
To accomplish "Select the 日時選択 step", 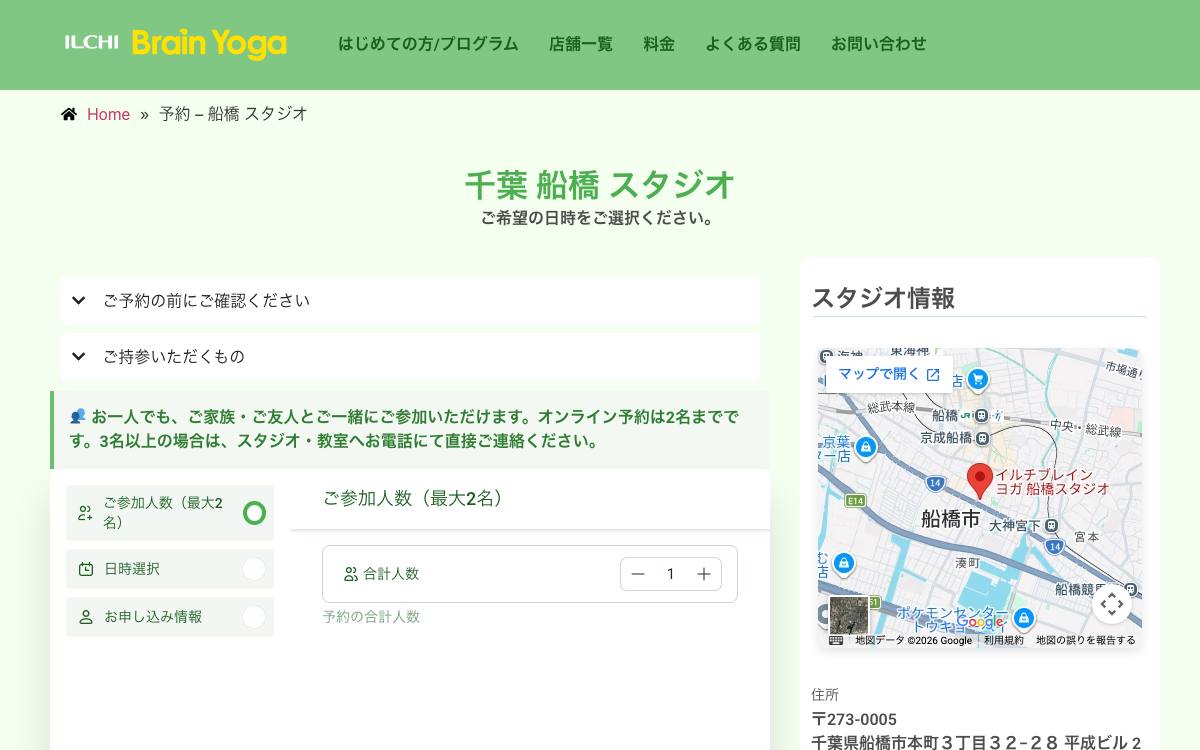I will pyautogui.click(x=170, y=569).
